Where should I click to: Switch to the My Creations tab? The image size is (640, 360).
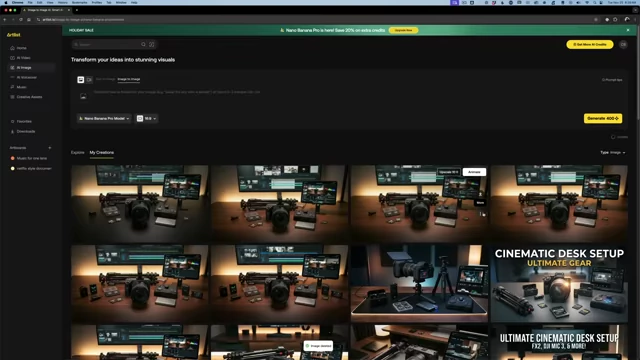[x=102, y=153]
